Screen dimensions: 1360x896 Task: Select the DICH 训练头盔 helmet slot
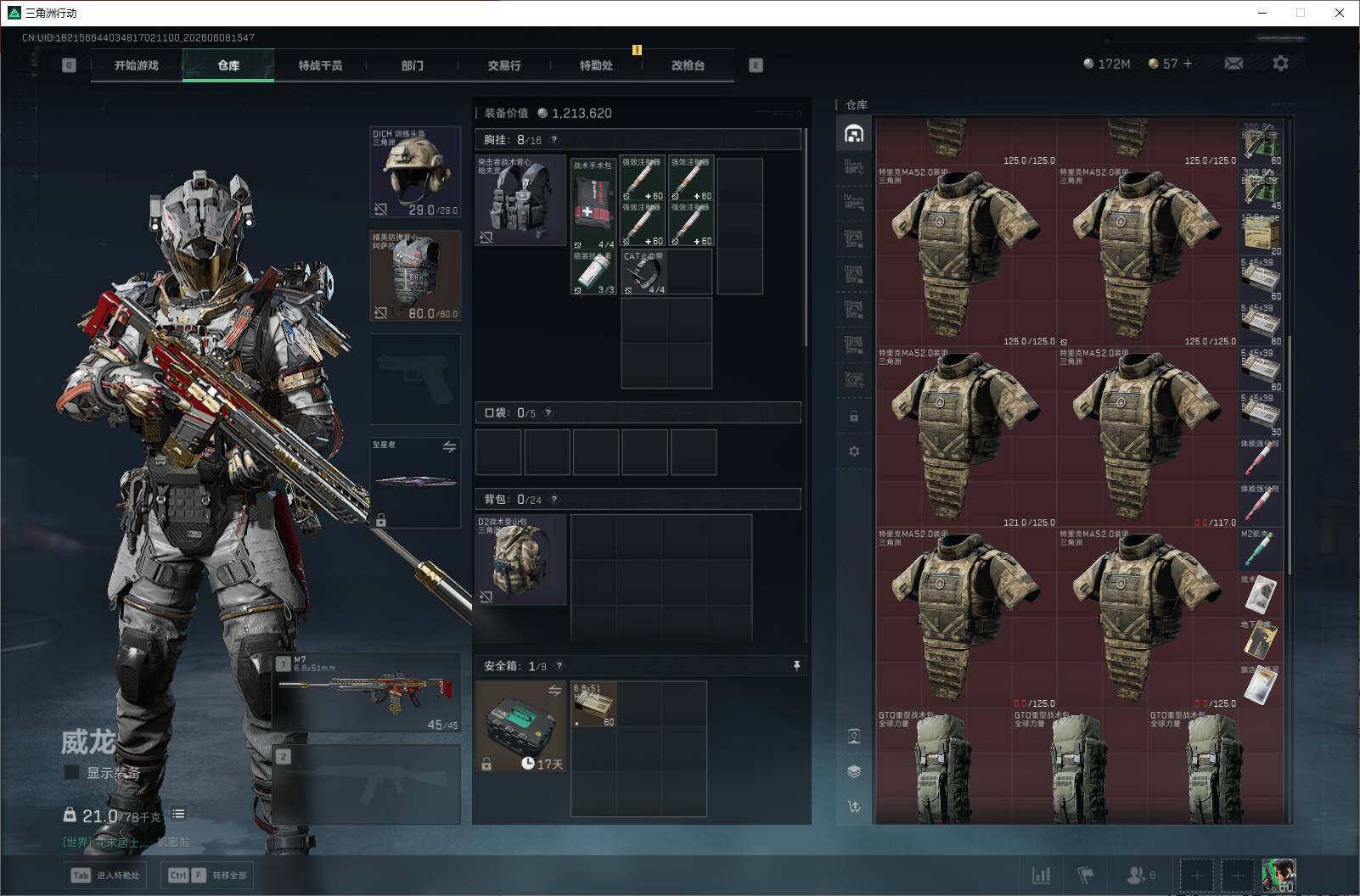click(x=416, y=172)
